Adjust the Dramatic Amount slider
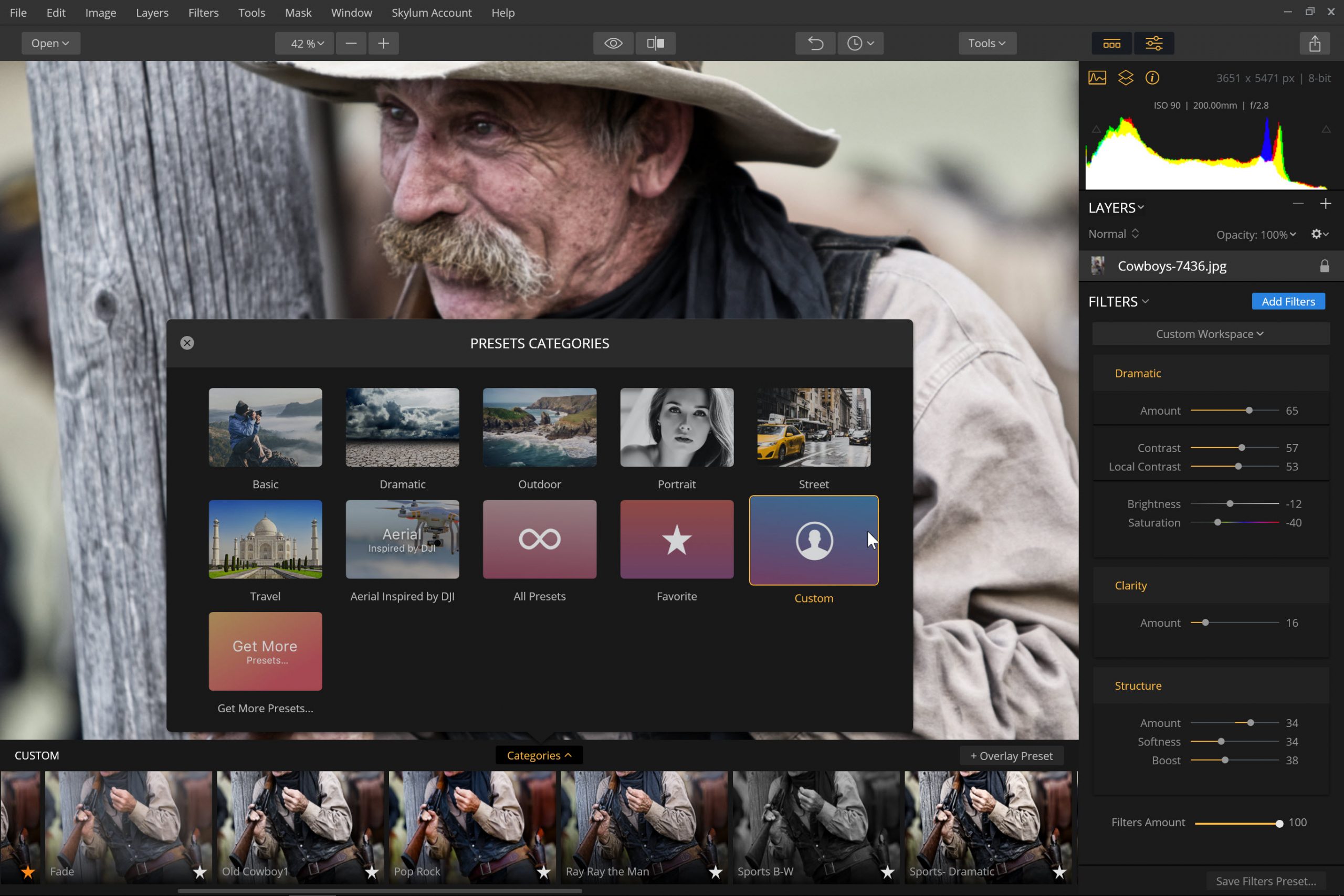1344x896 pixels. tap(1249, 411)
